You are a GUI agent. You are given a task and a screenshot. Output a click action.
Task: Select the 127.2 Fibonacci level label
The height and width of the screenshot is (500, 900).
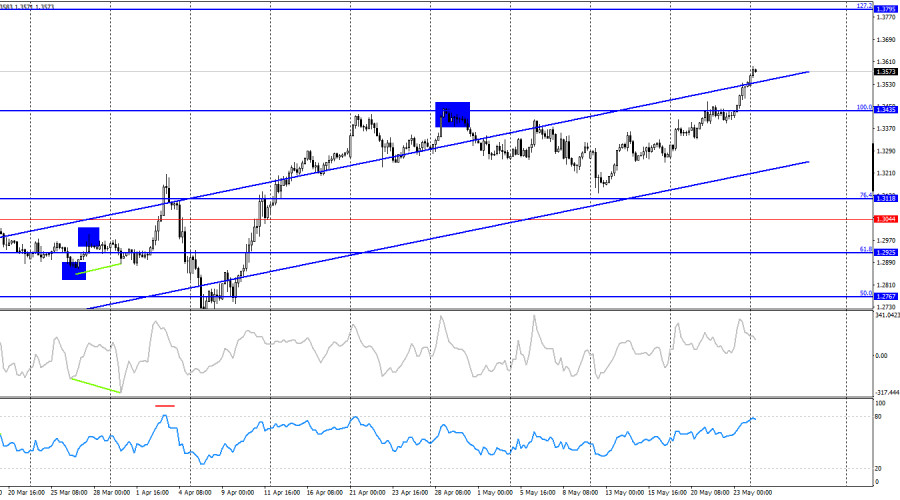864,6
